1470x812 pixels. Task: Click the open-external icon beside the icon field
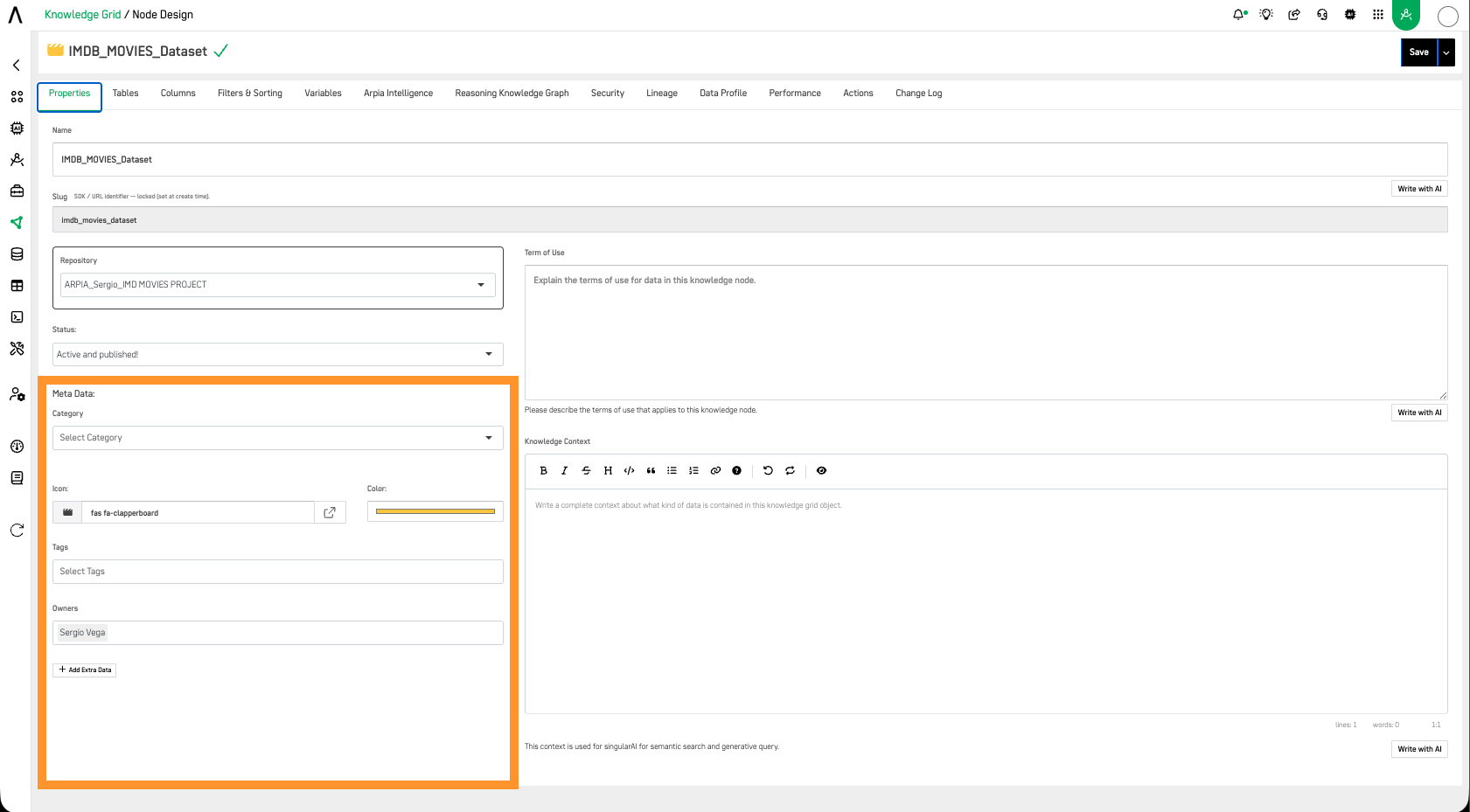(330, 512)
